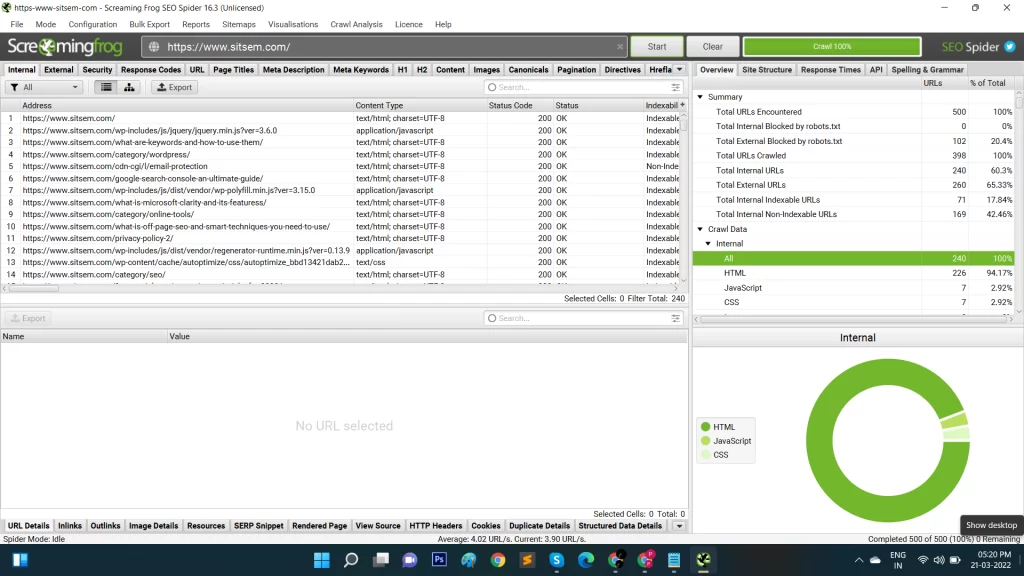1024x576 pixels.
Task: Select the JavaScript row under Internal
Action: [x=853, y=288]
